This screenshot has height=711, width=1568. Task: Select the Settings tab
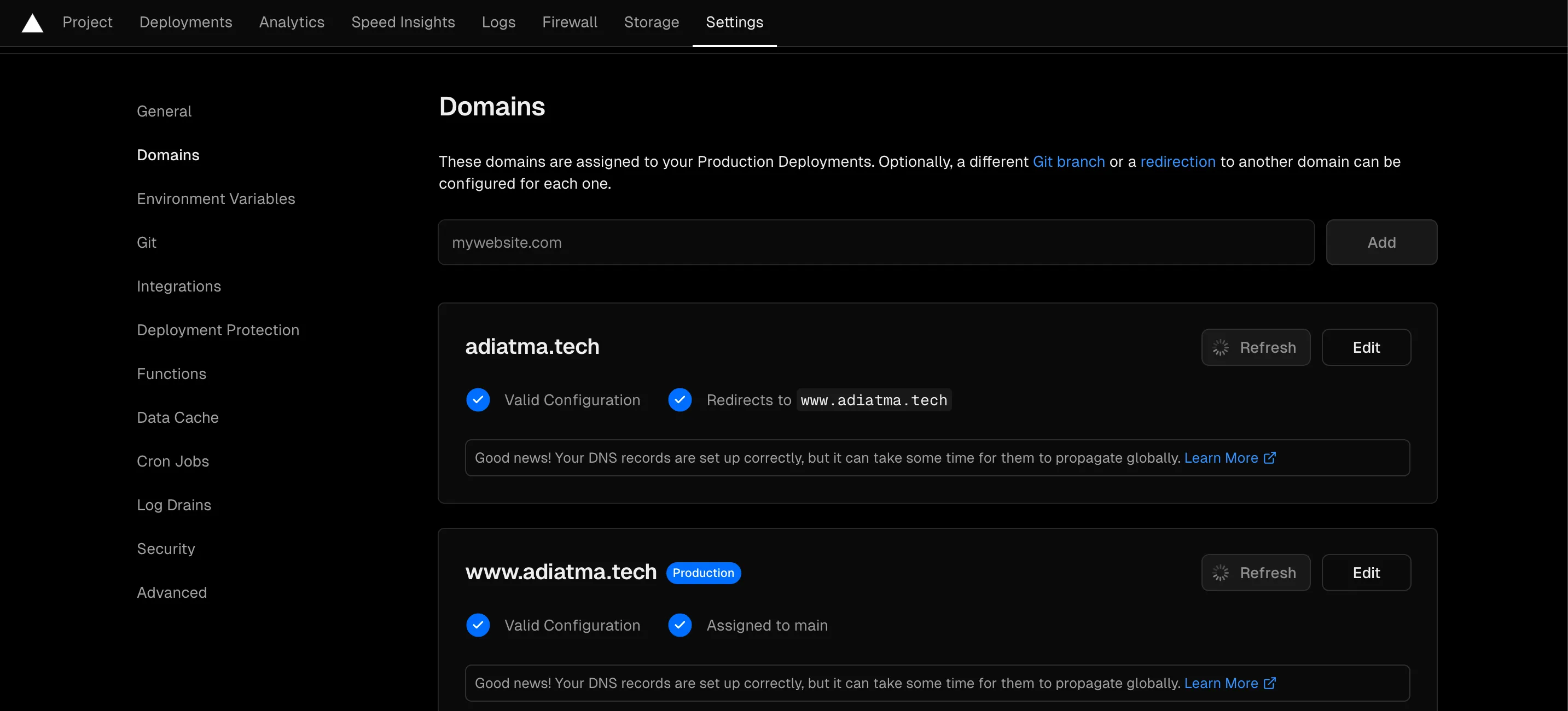click(734, 22)
